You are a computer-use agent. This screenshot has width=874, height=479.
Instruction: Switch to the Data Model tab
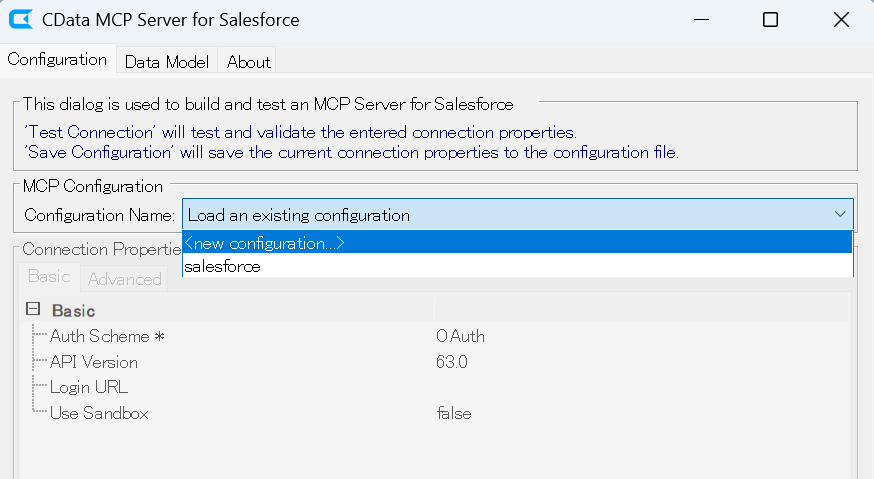(x=167, y=61)
